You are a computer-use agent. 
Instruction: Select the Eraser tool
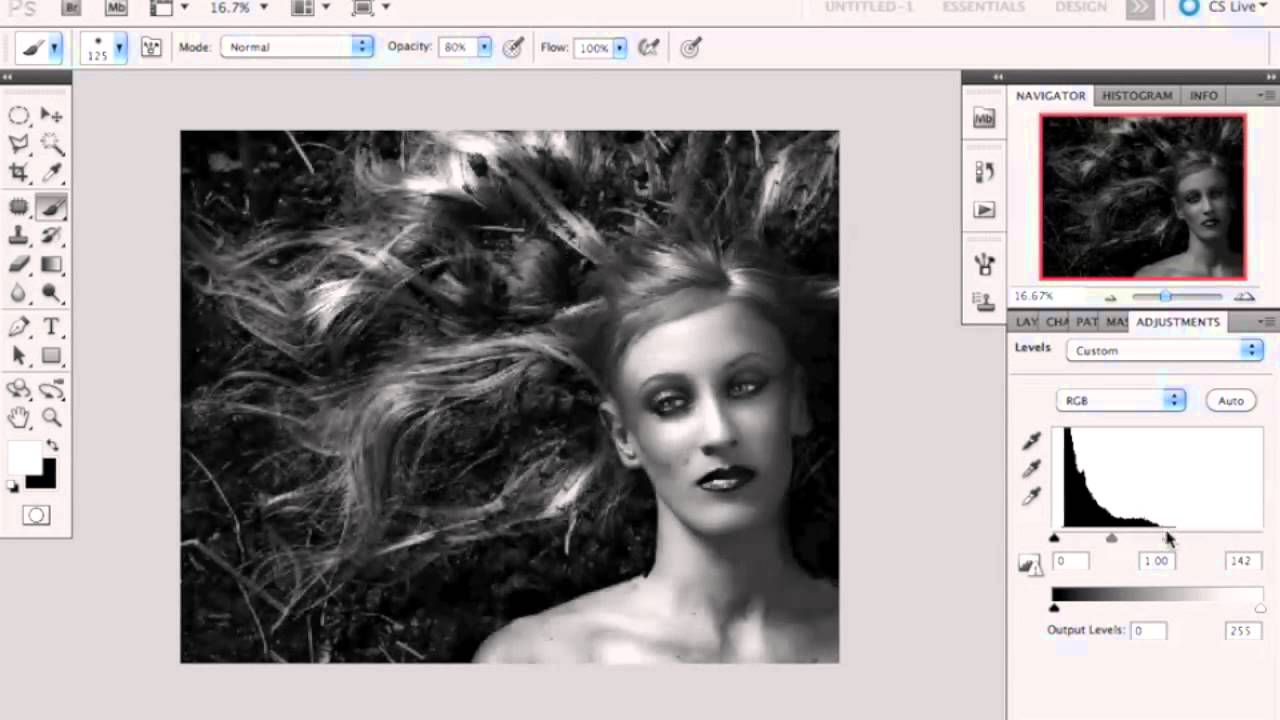click(x=19, y=265)
